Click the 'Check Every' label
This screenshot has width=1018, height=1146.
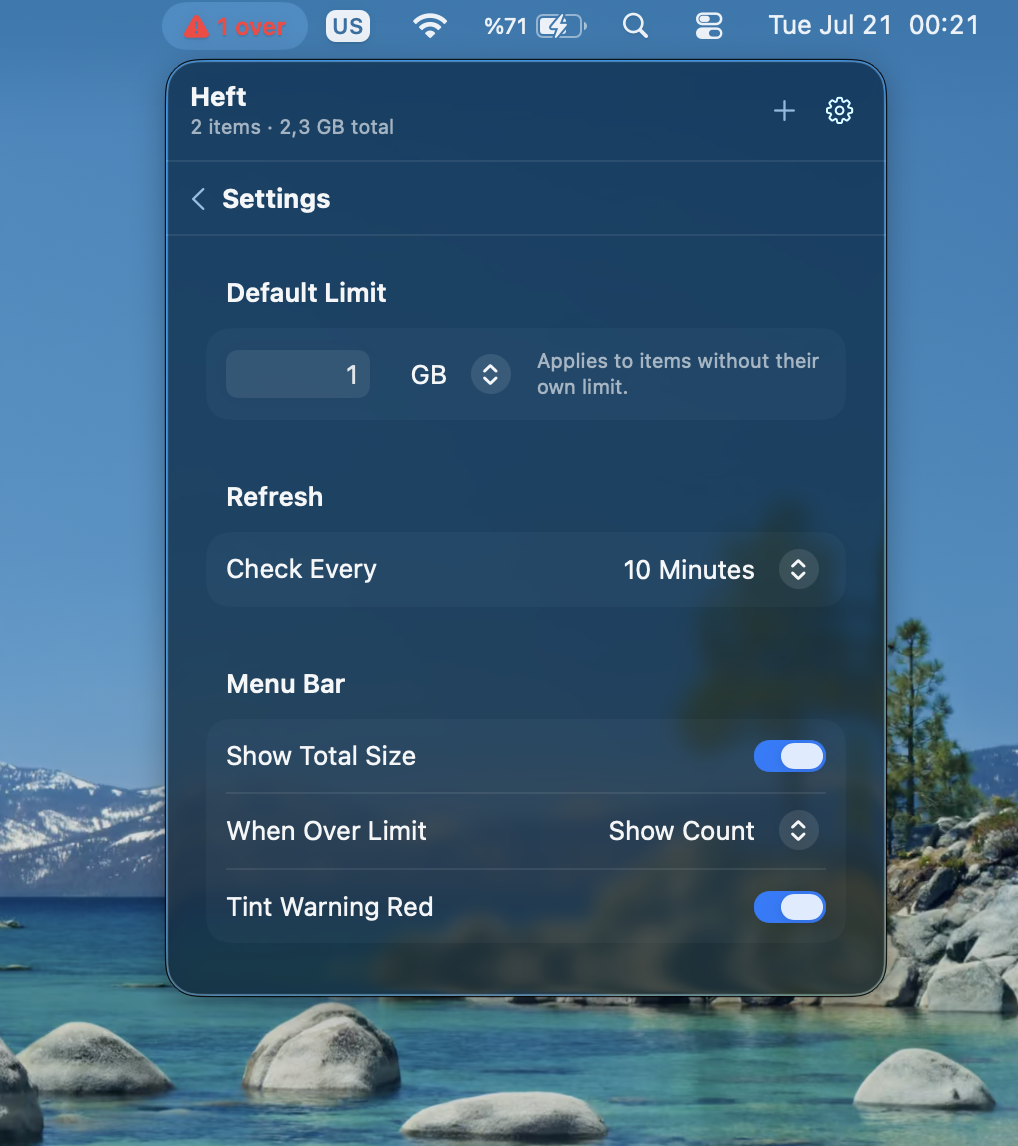coord(301,569)
